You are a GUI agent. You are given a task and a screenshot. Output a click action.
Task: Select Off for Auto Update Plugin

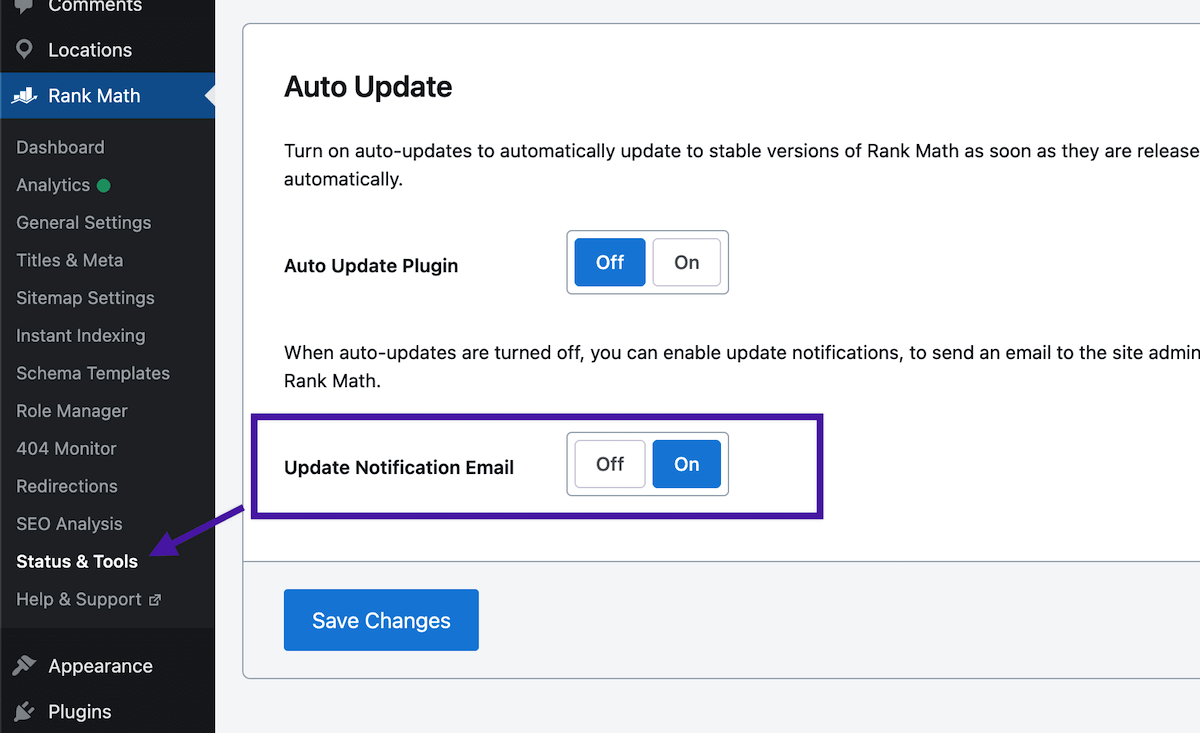tap(609, 263)
